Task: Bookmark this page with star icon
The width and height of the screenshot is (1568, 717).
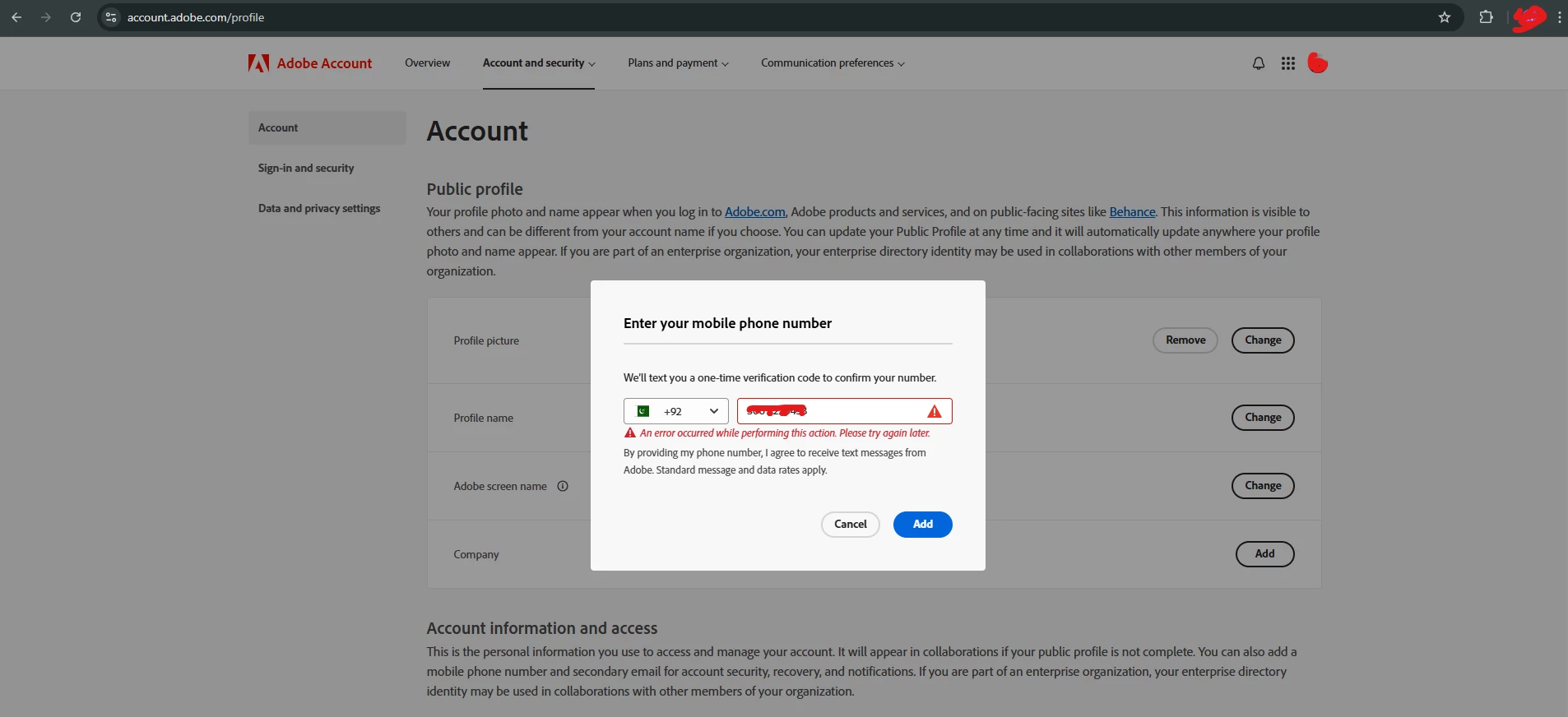Action: (1445, 17)
